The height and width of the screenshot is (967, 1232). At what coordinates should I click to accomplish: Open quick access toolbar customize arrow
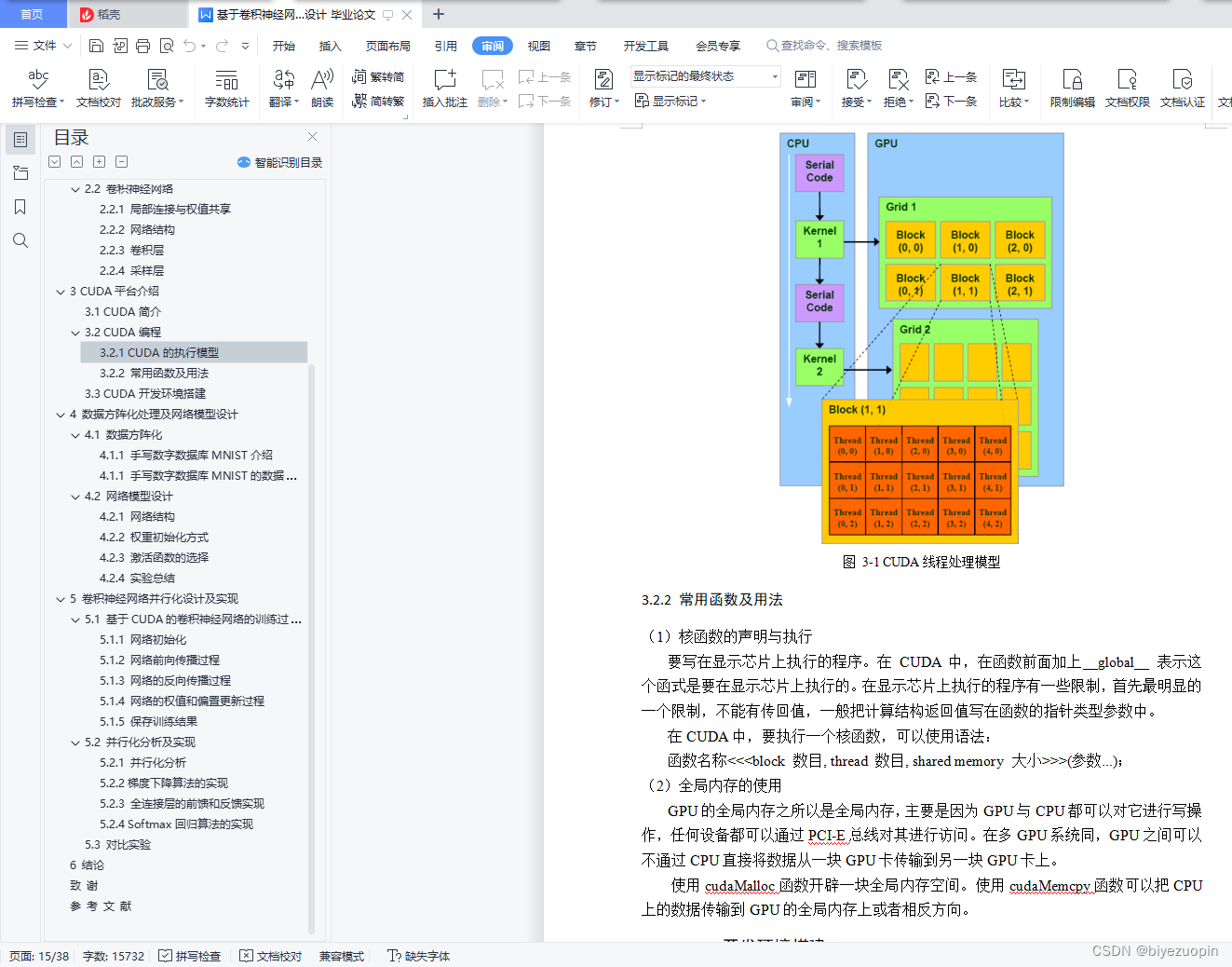[x=246, y=46]
